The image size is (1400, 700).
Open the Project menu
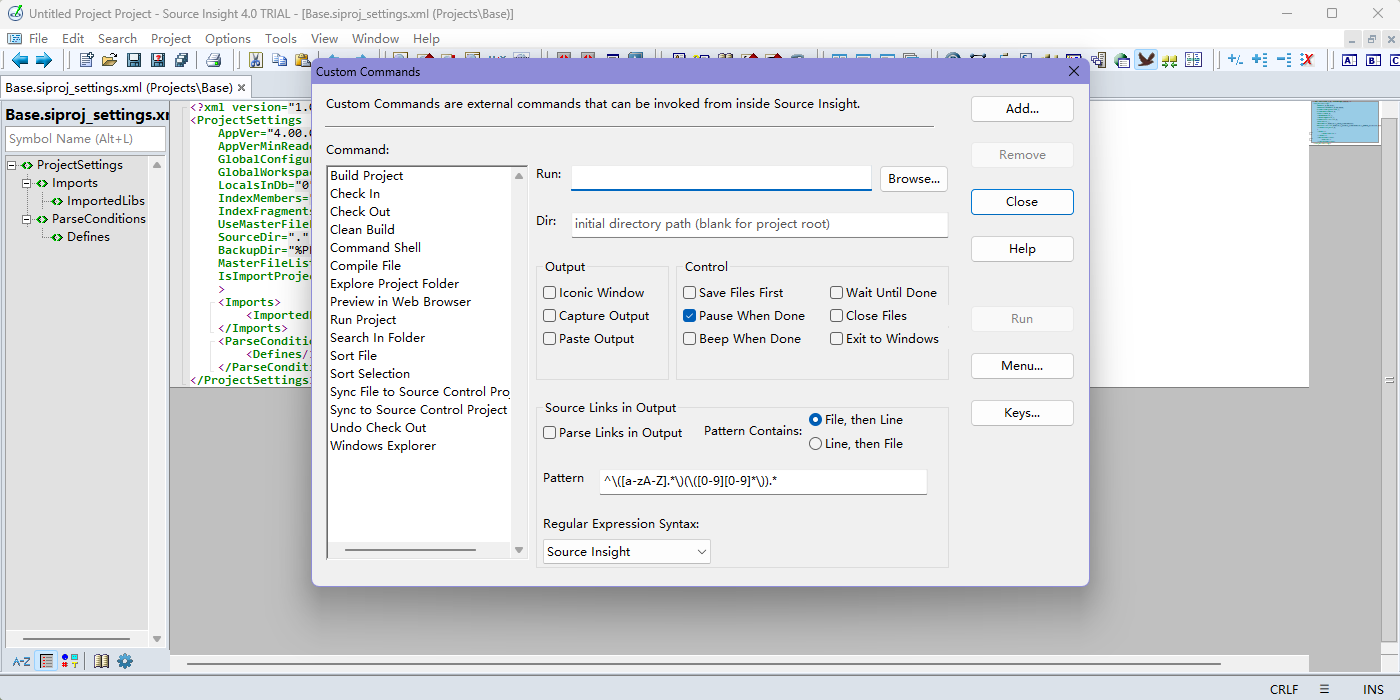point(171,38)
